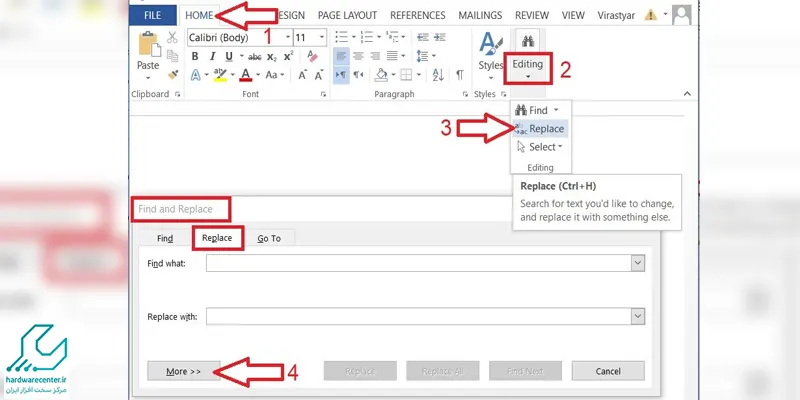800x400 pixels.
Task: Switch to the REFERENCES tab
Action: tap(418, 15)
